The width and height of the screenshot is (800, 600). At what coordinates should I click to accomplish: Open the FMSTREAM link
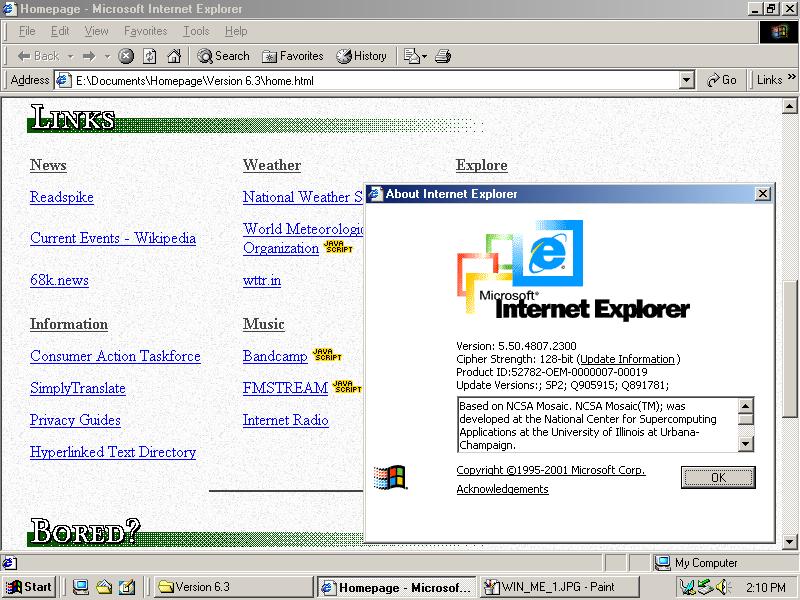coord(285,388)
